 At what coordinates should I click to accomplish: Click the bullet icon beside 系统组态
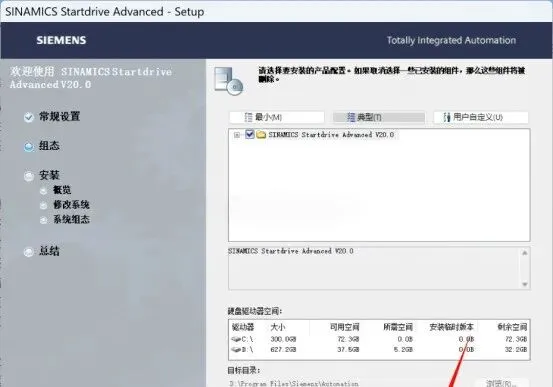43,220
